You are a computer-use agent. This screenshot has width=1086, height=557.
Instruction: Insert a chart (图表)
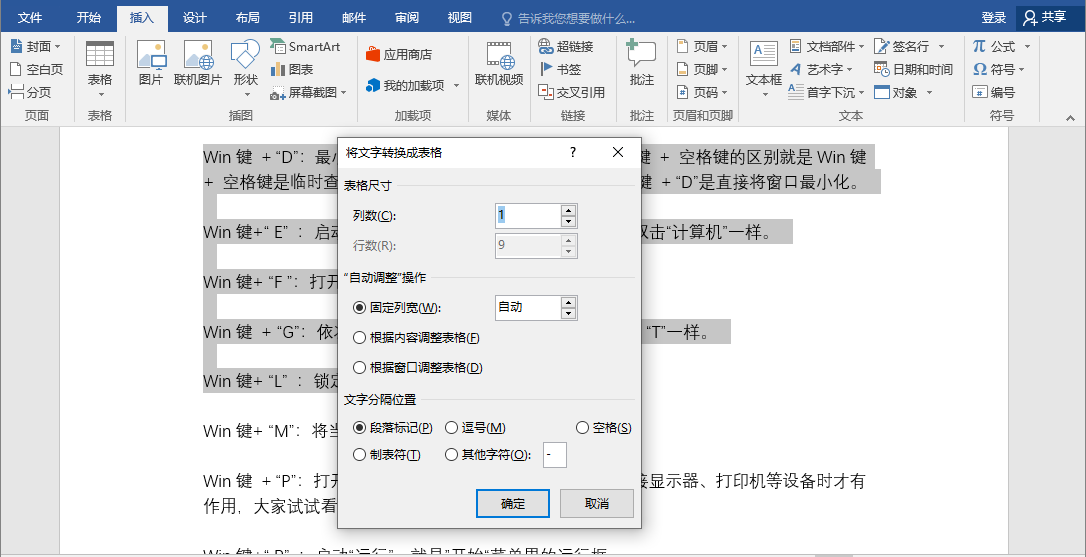click(292, 69)
